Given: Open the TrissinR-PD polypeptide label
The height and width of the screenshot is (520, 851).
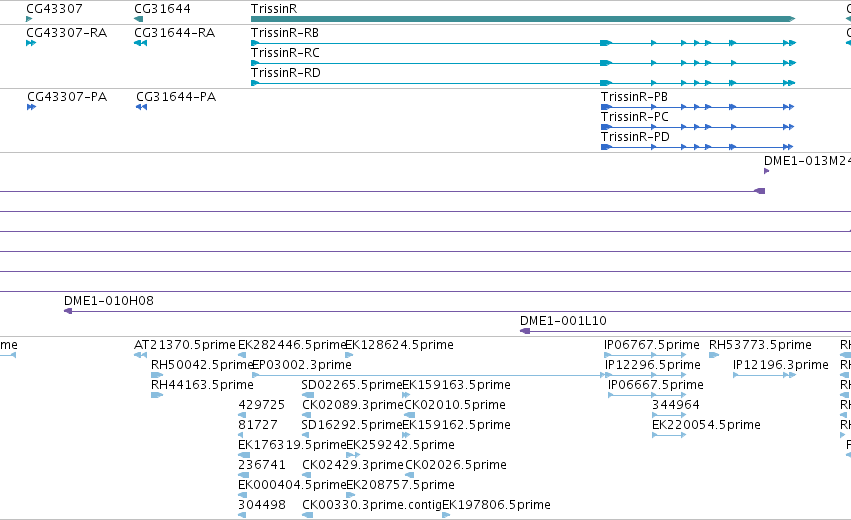Looking at the screenshot, I should click(636, 137).
